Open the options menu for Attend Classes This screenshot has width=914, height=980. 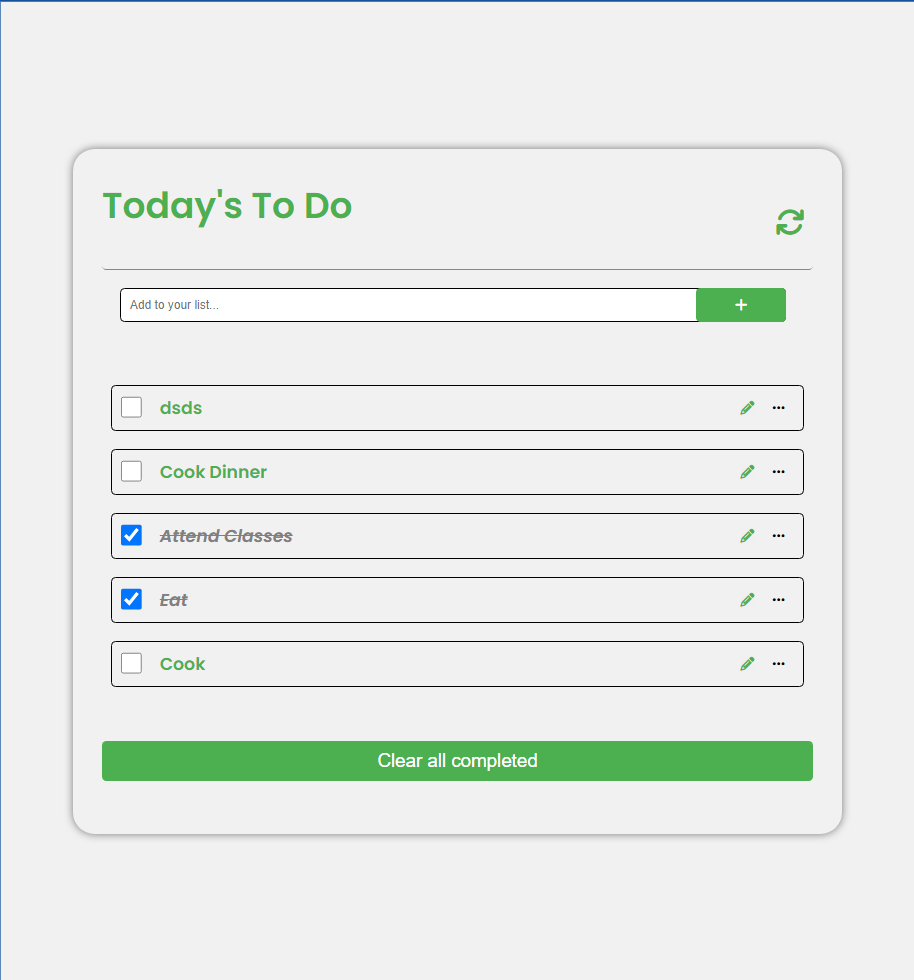[x=778, y=535]
